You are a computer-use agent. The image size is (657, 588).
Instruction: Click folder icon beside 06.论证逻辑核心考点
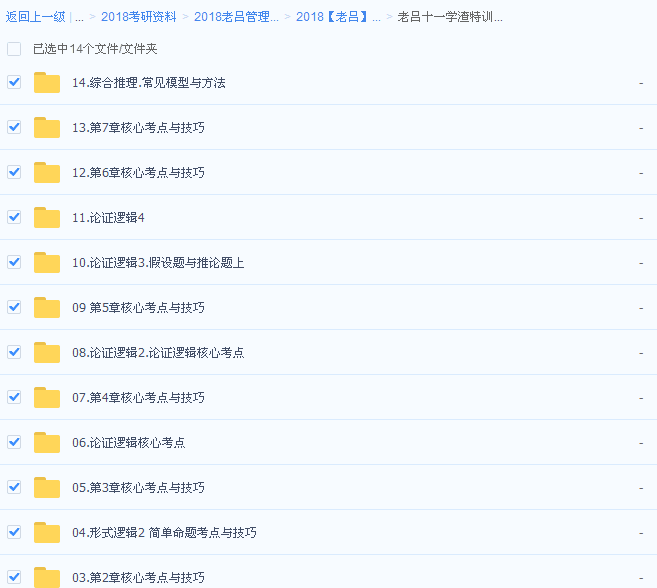tap(47, 443)
